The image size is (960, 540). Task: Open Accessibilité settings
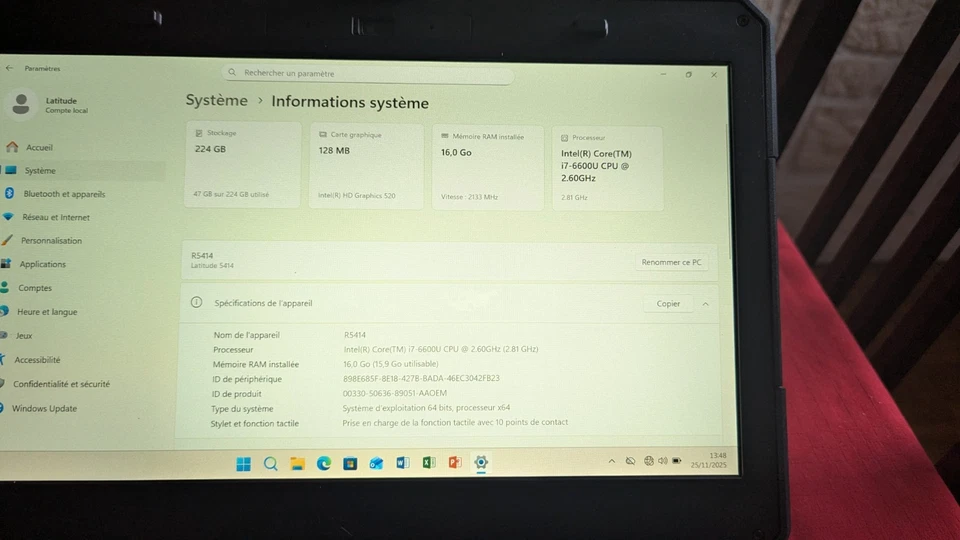[37, 360]
